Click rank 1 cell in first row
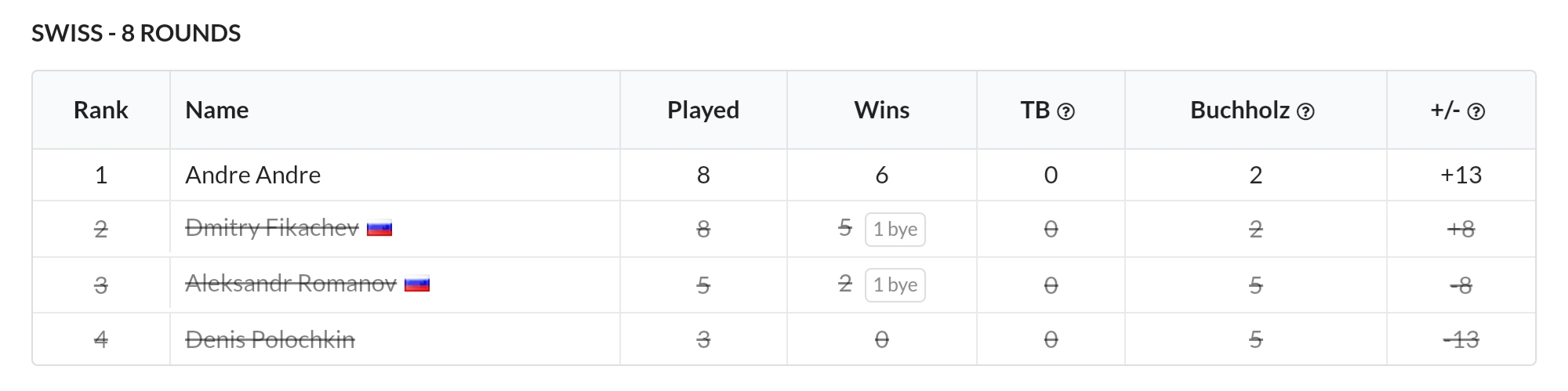 pos(101,175)
